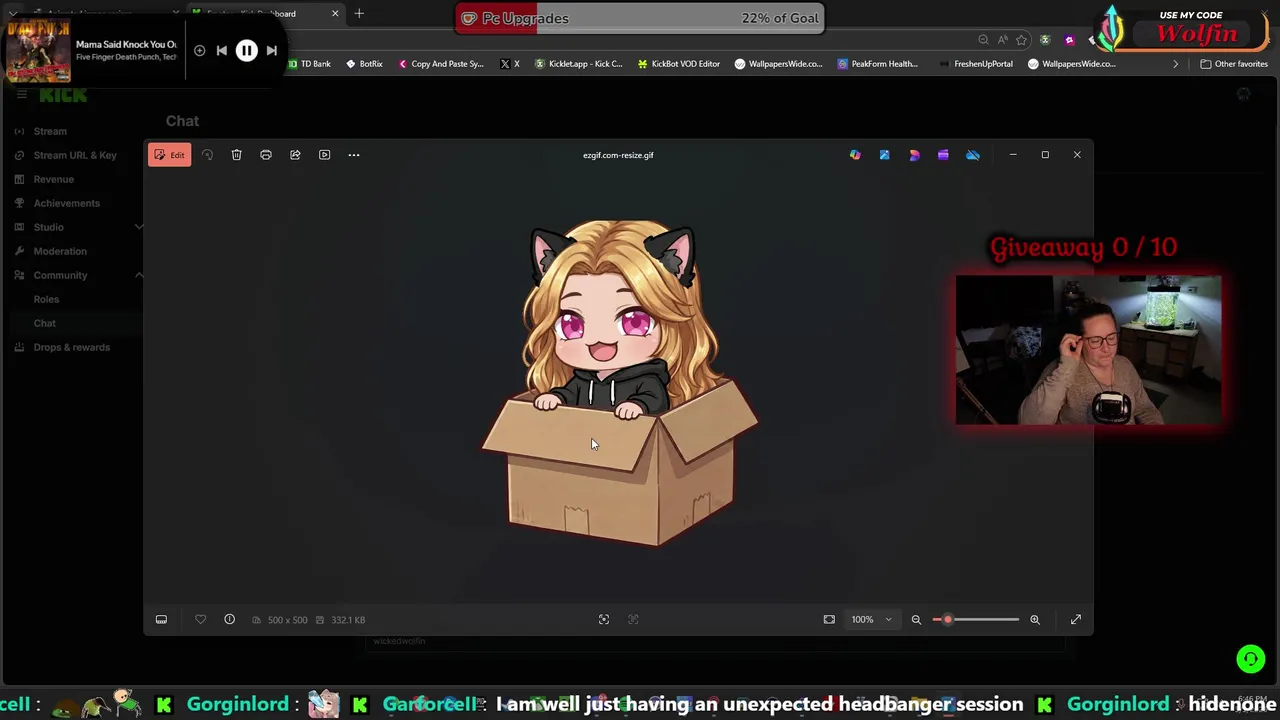Image resolution: width=1280 pixels, height=720 pixels.
Task: Open Moderation in the Kick sidebar
Action: coord(60,251)
